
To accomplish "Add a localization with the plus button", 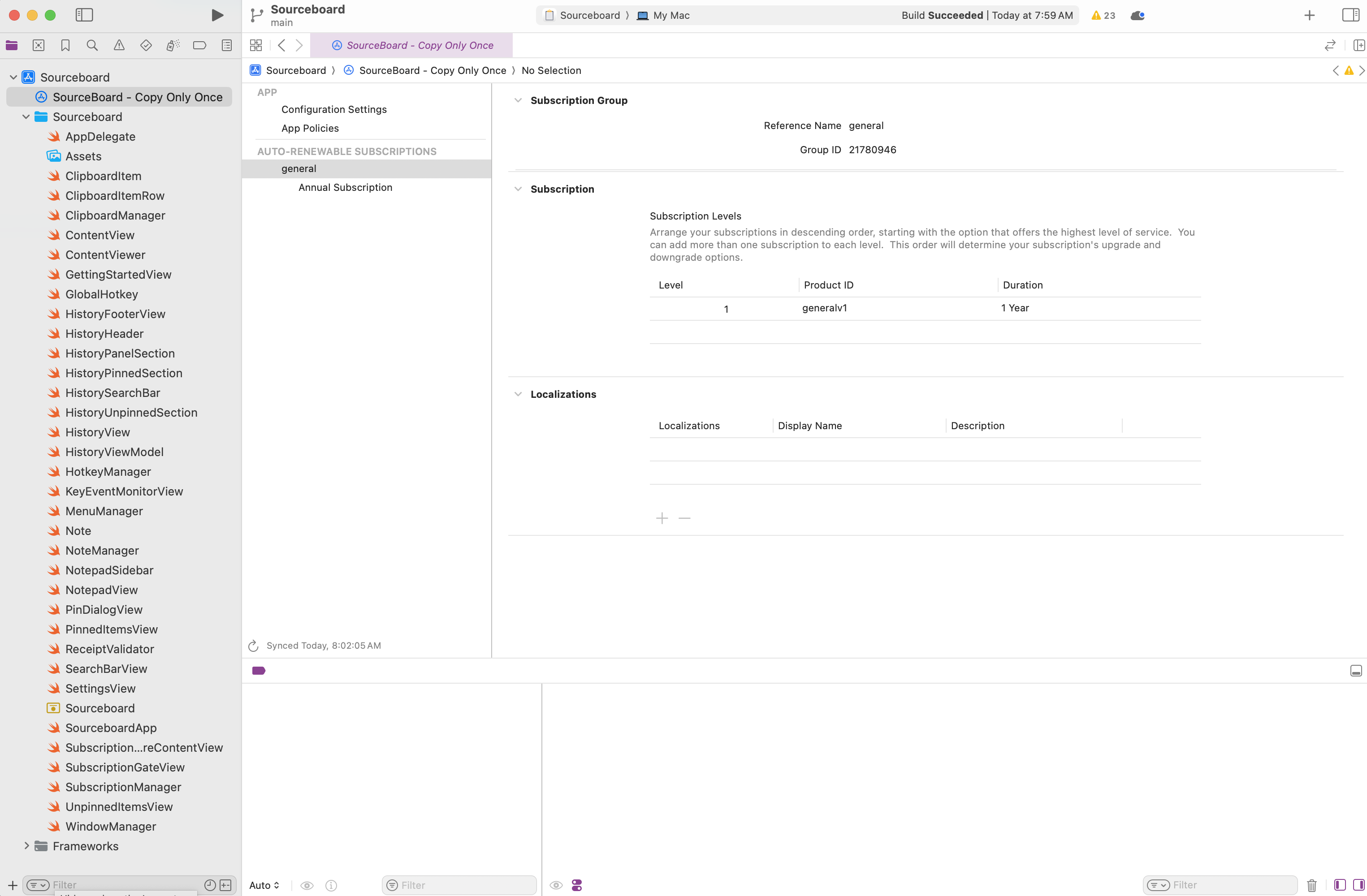I will point(662,518).
